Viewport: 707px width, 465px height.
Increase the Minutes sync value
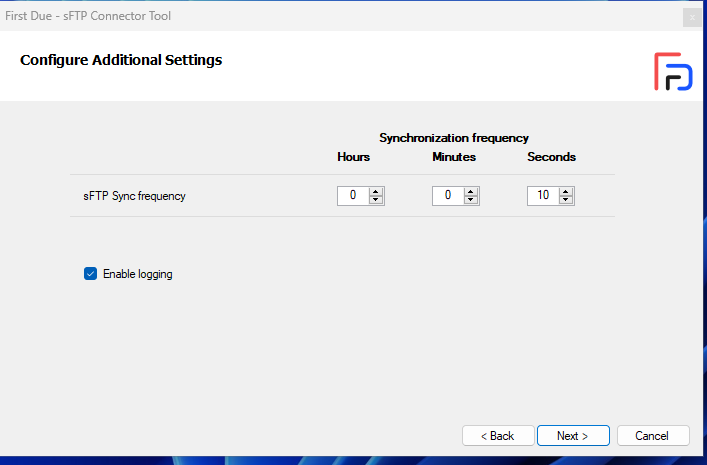point(470,192)
